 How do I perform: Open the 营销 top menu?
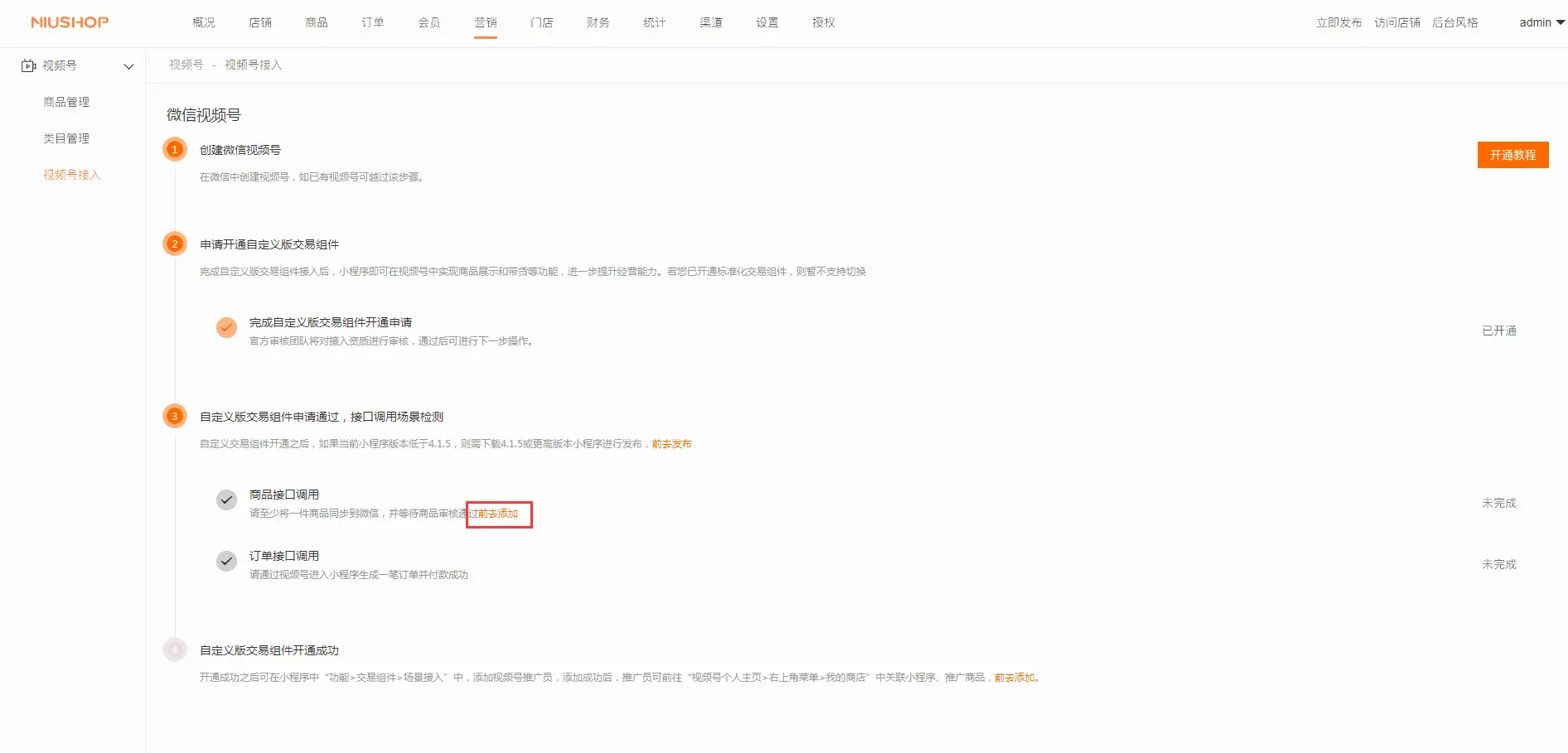click(x=486, y=22)
